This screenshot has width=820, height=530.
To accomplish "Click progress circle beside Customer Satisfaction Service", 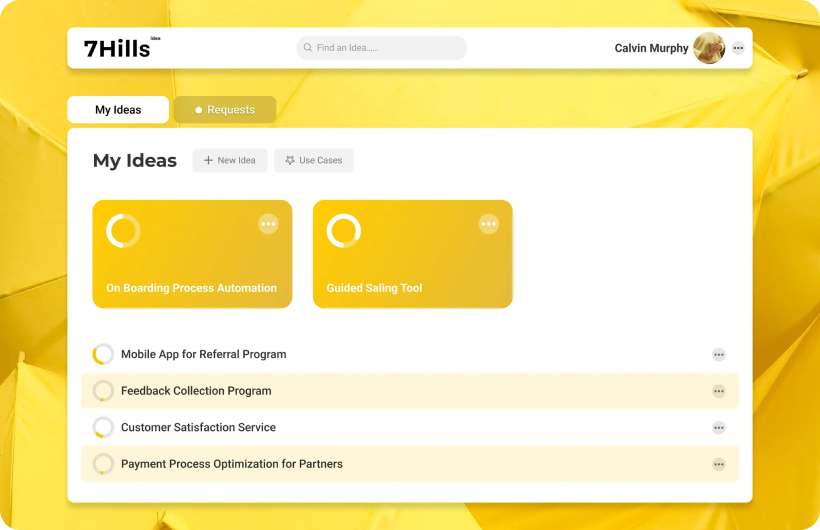I will tap(103, 427).
